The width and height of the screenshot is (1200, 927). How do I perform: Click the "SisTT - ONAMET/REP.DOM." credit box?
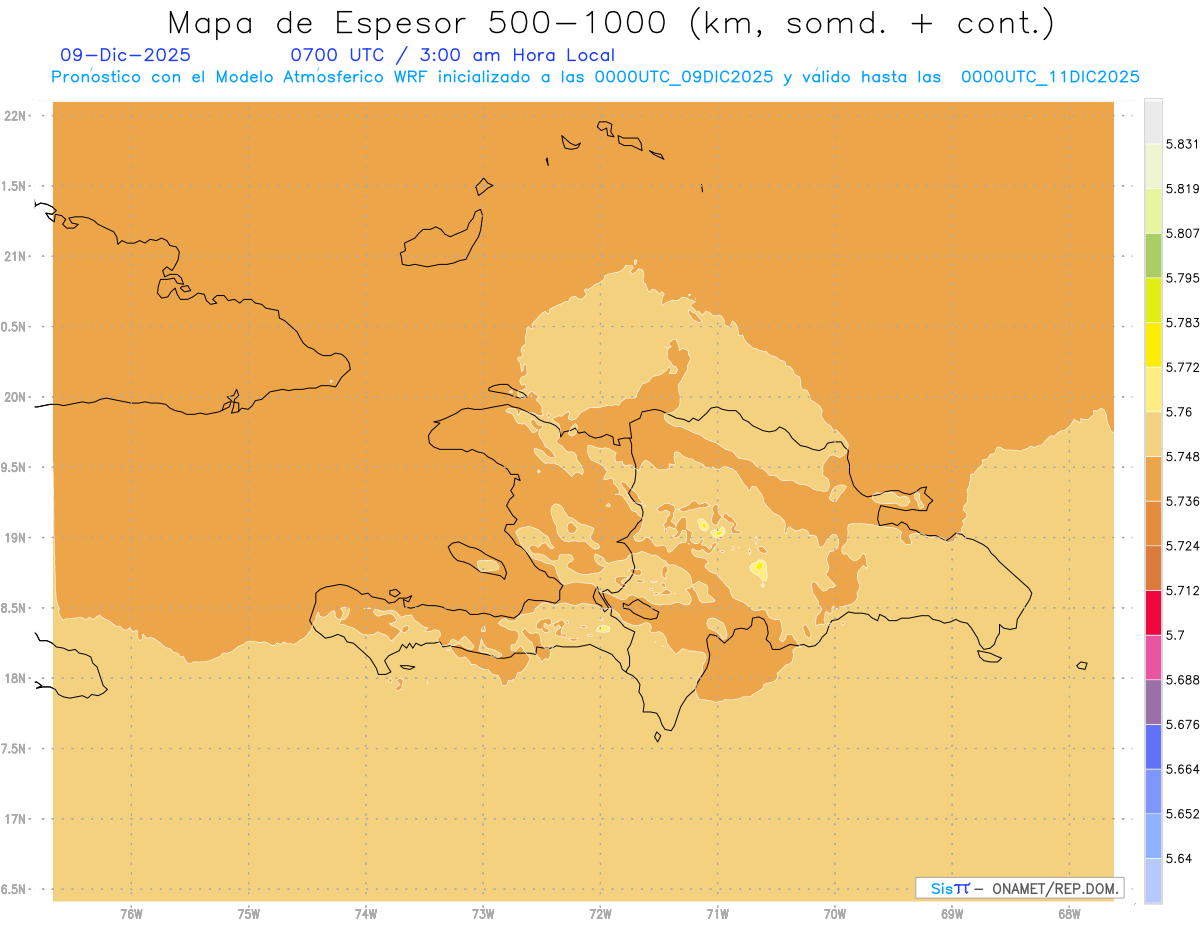pyautogui.click(x=1019, y=888)
